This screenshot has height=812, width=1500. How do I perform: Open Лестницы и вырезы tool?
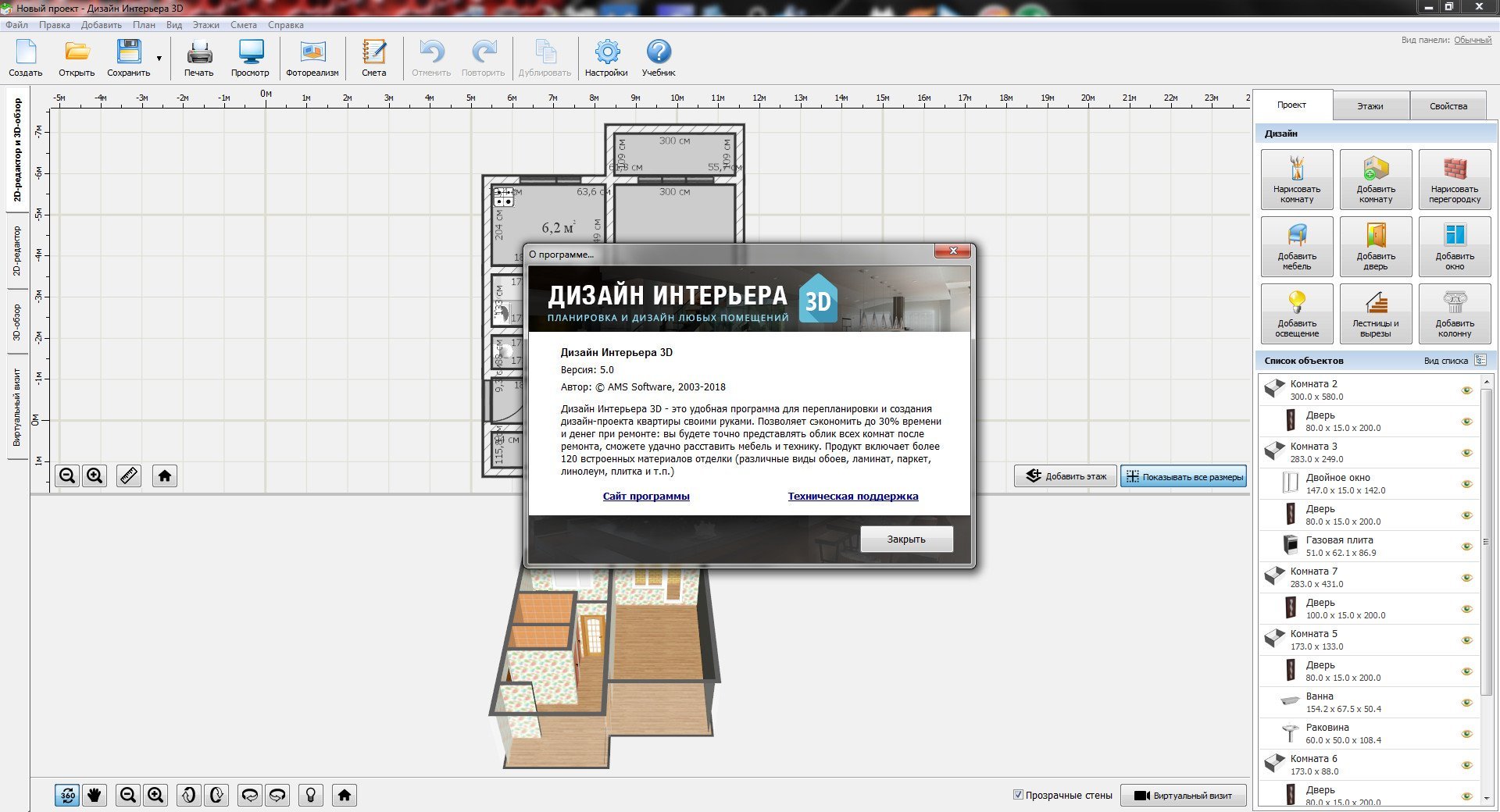1376,314
